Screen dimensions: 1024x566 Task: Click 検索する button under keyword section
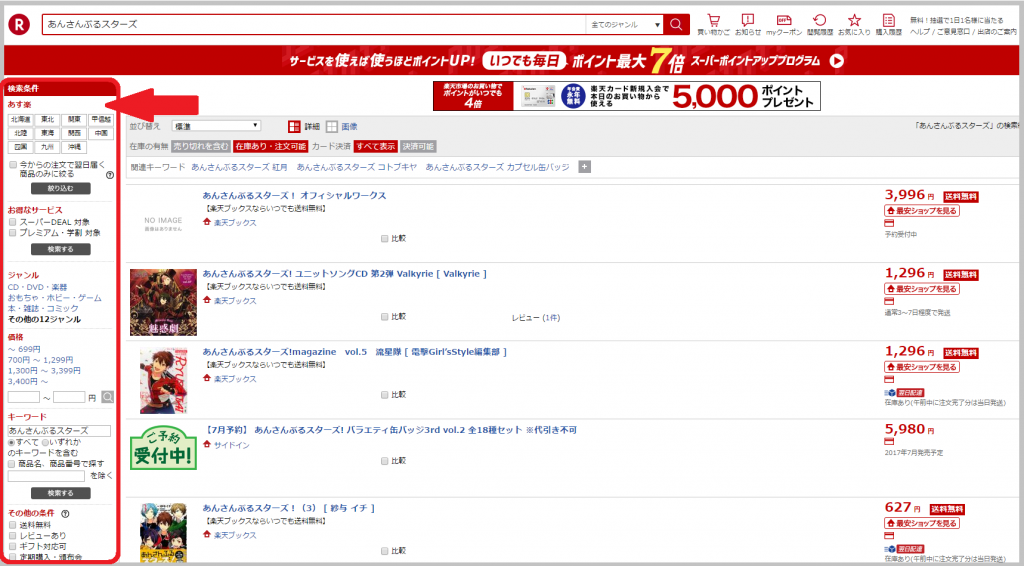pyautogui.click(x=61, y=494)
